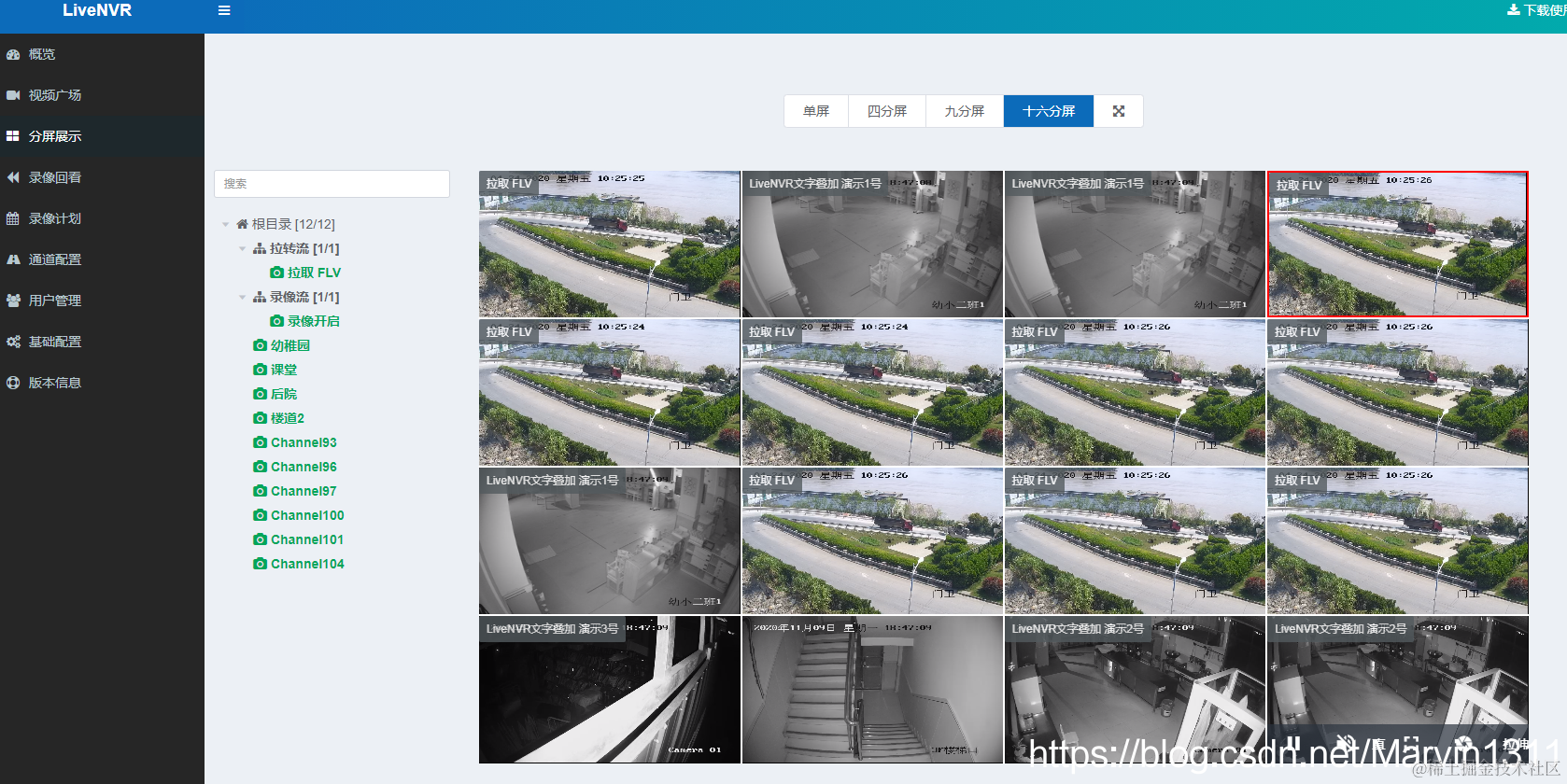Viewport: 1567px width, 784px height.
Task: Select Channel101 in the tree
Action: point(307,539)
